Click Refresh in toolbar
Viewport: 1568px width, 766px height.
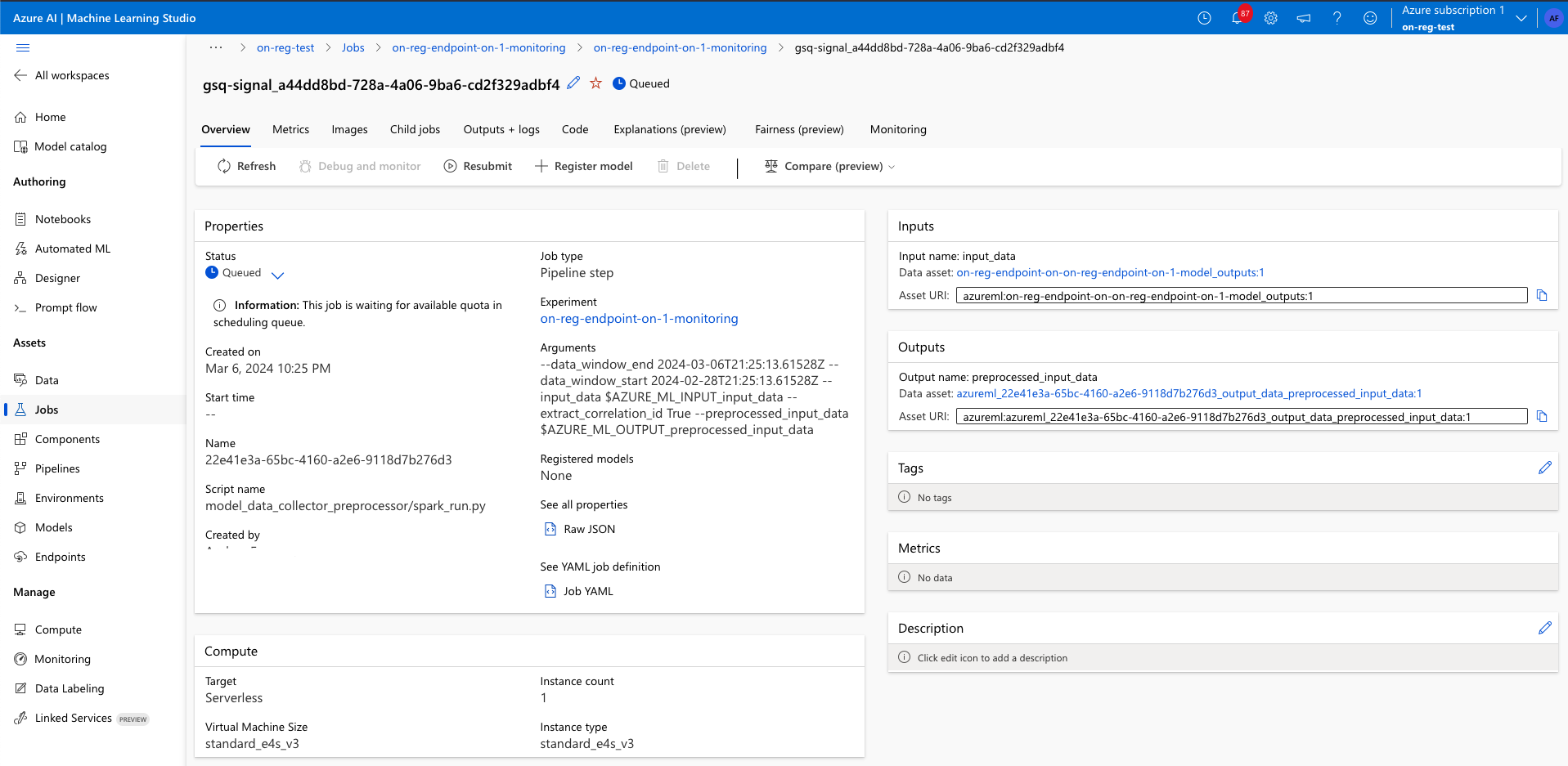(246, 166)
